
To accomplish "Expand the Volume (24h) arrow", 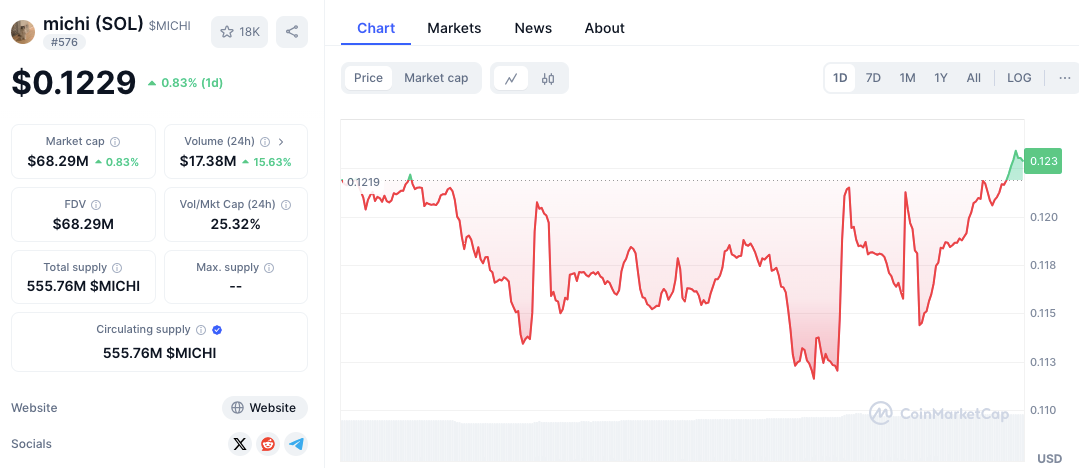I will [281, 142].
